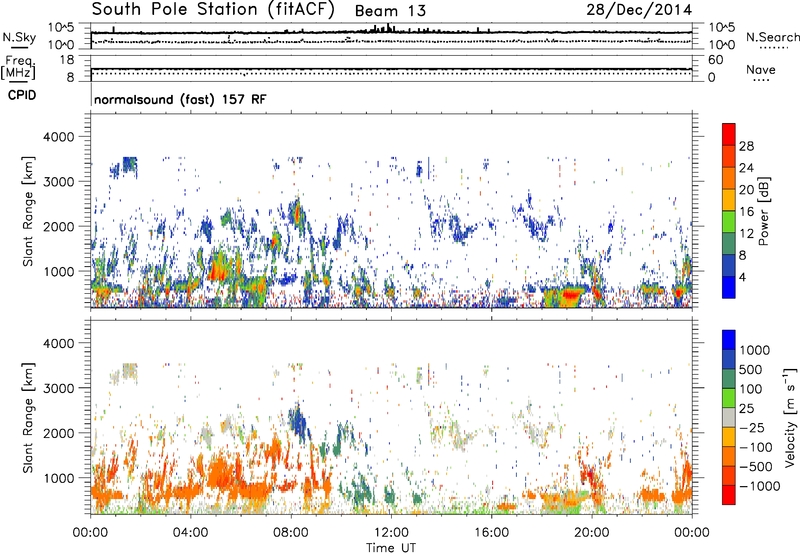Viewport: 800px width, 554px height.
Task: Click the "Nave" legend label
Action: [x=760, y=70]
